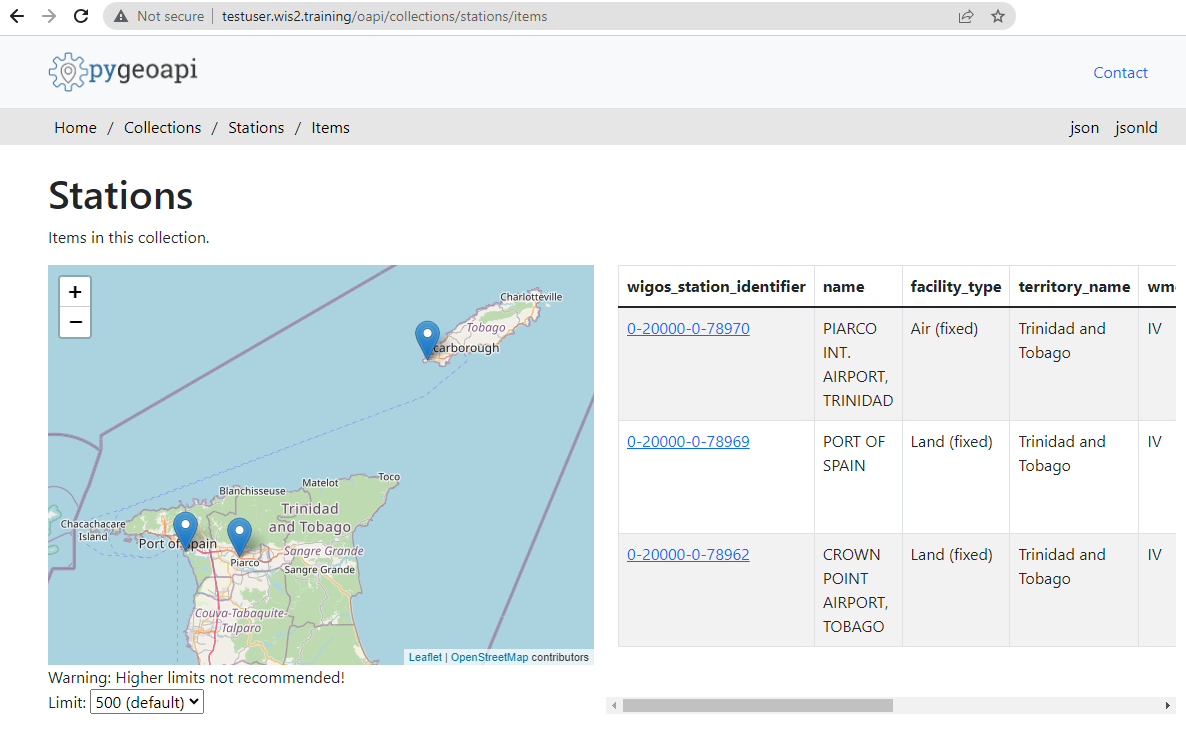Zoom in on the map with the plus button
The width and height of the screenshot is (1186, 729).
[74, 291]
